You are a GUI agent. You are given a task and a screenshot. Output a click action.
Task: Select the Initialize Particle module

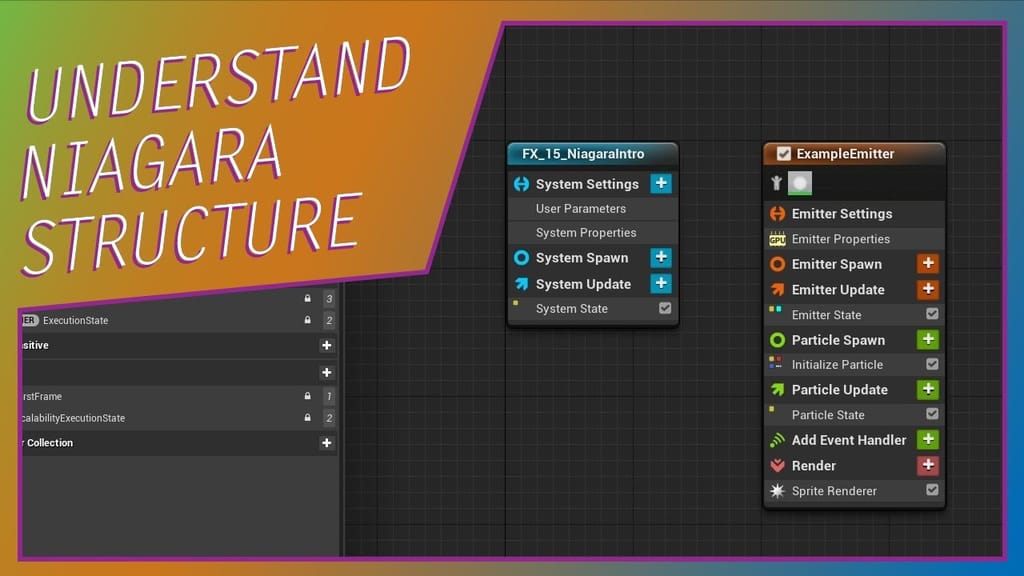coord(854,364)
